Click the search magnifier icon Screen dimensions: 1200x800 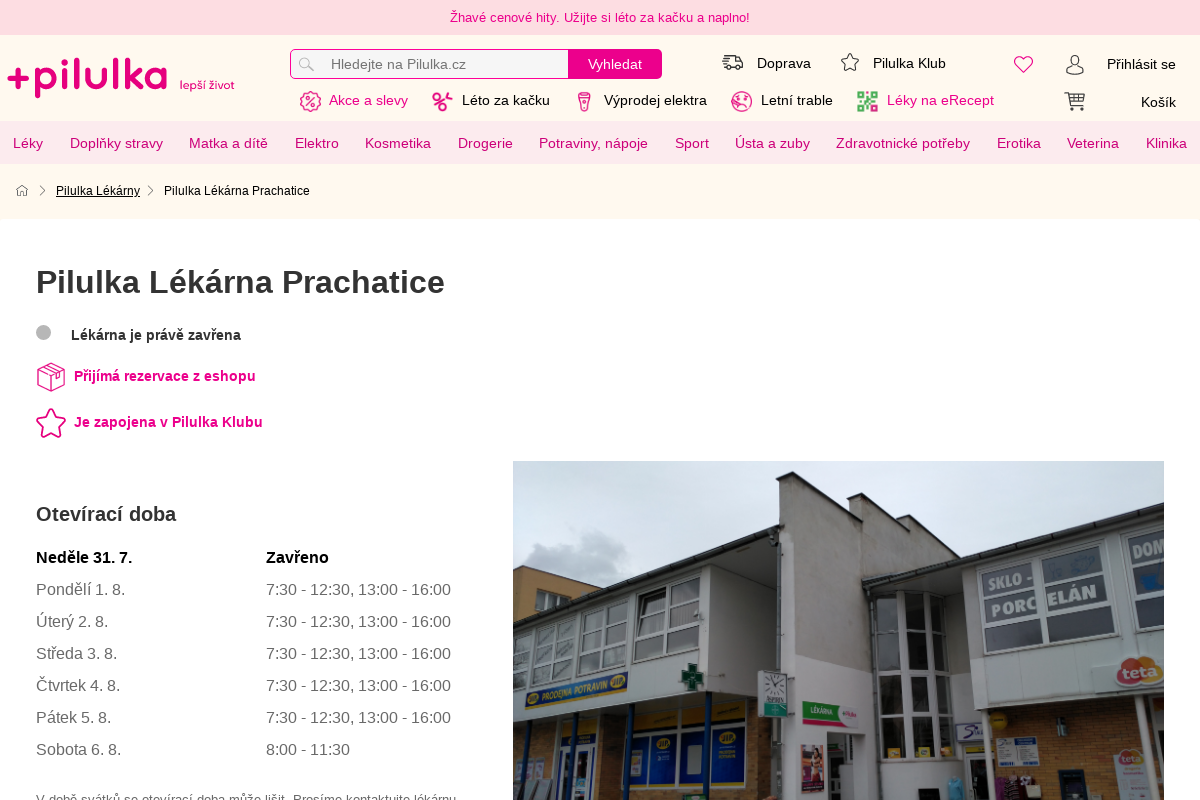(x=306, y=64)
